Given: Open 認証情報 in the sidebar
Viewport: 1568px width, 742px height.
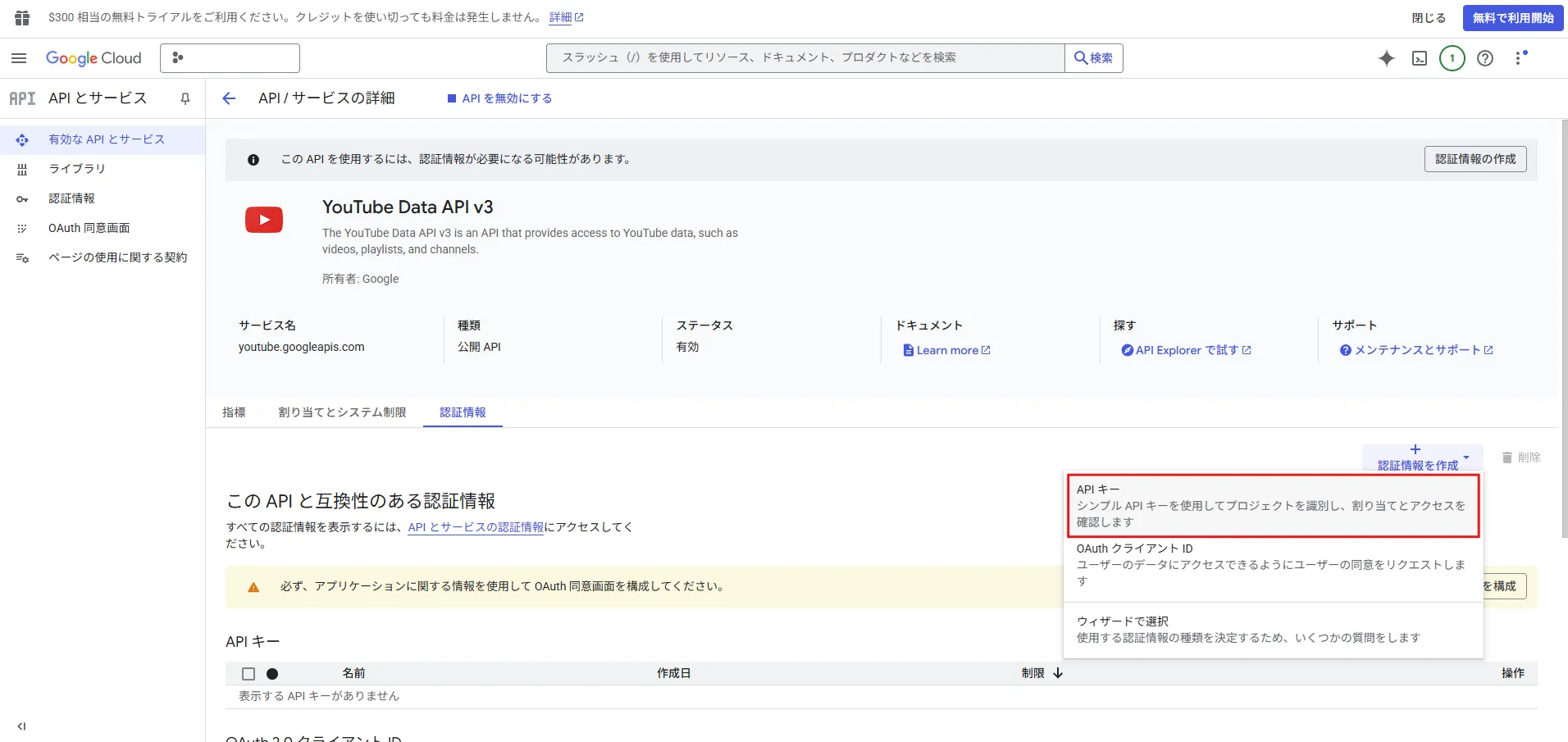Looking at the screenshot, I should click(103, 198).
